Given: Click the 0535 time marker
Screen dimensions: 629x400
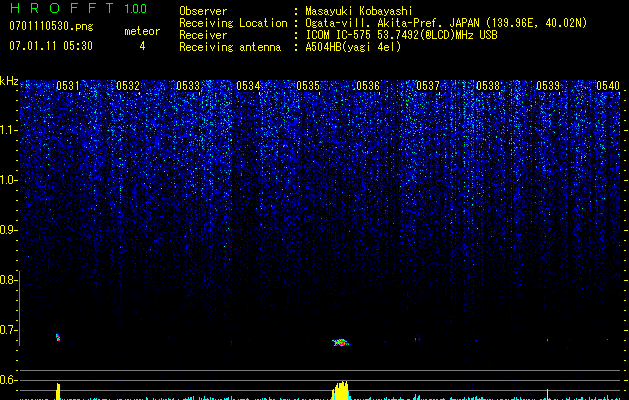Looking at the screenshot, I should click(308, 85).
